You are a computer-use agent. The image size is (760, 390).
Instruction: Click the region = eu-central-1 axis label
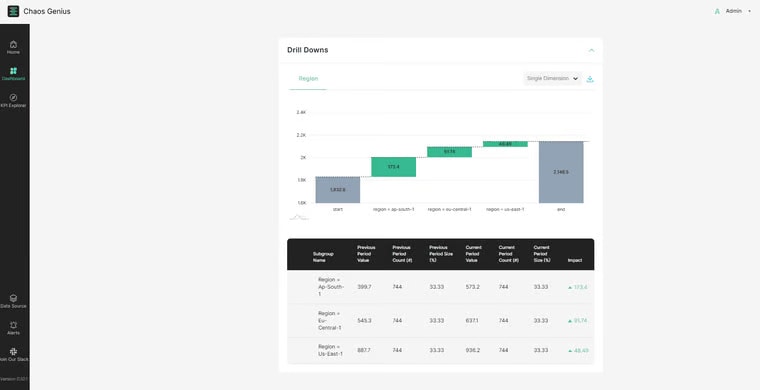point(449,209)
